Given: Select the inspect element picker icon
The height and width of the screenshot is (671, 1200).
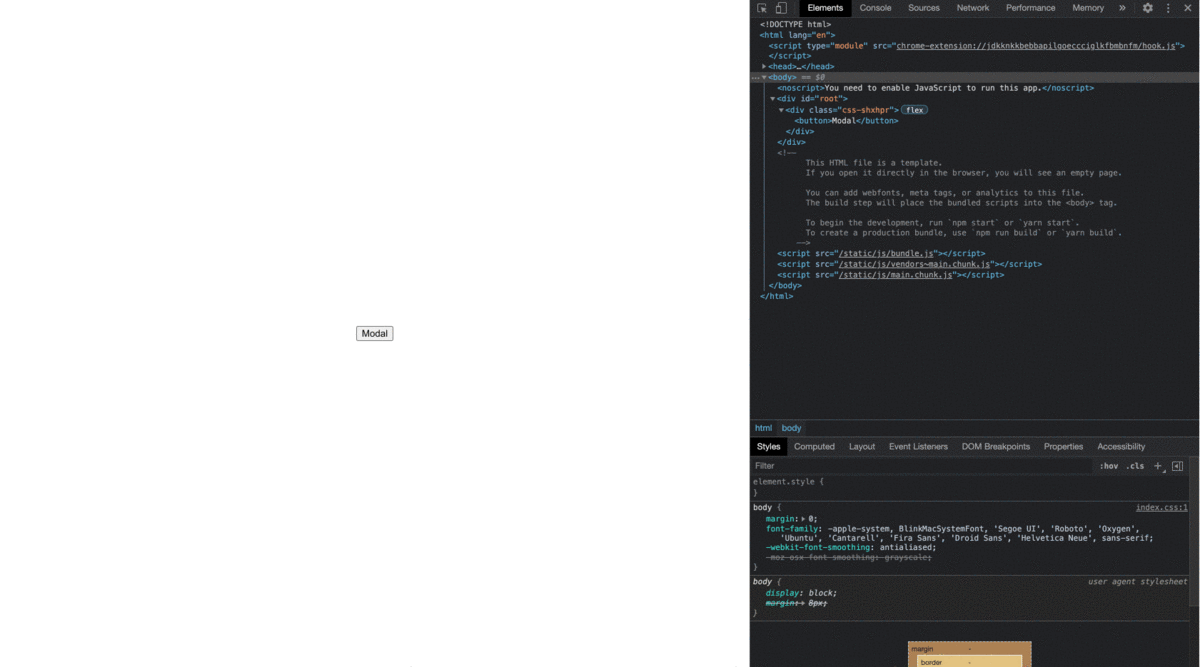Looking at the screenshot, I should pyautogui.click(x=759, y=7).
